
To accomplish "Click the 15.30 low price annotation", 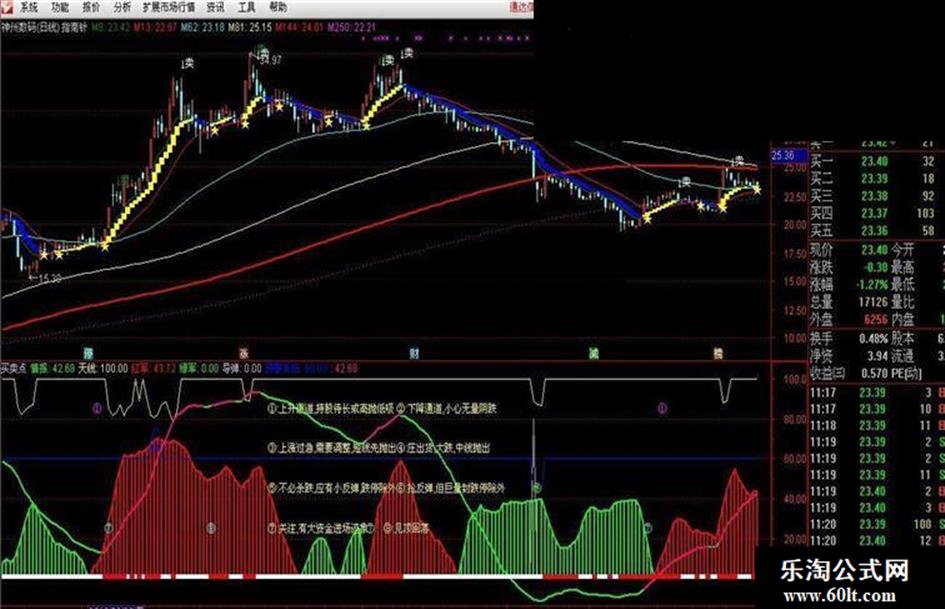I will pos(46,279).
